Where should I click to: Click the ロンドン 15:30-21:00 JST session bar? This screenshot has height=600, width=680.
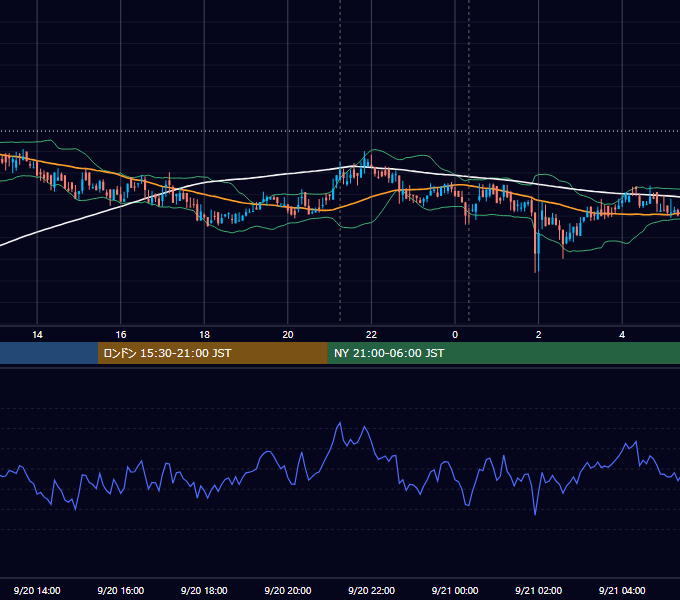tap(212, 353)
